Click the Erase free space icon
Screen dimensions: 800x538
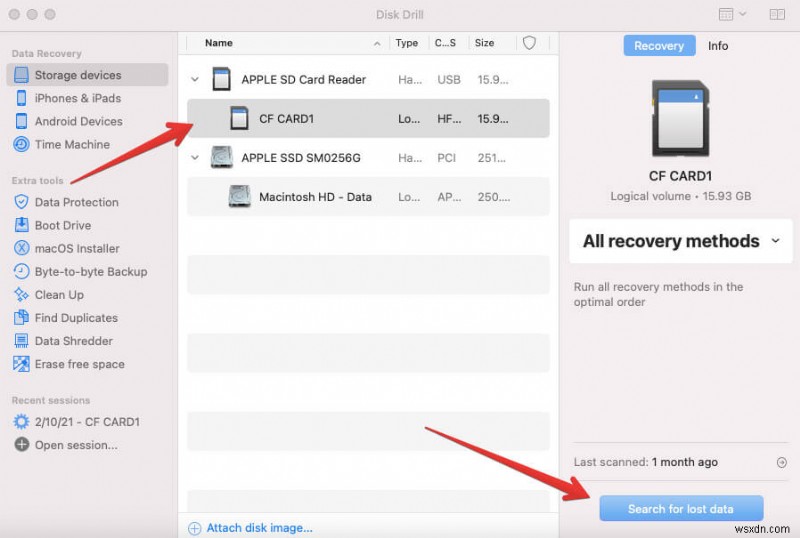coord(21,364)
